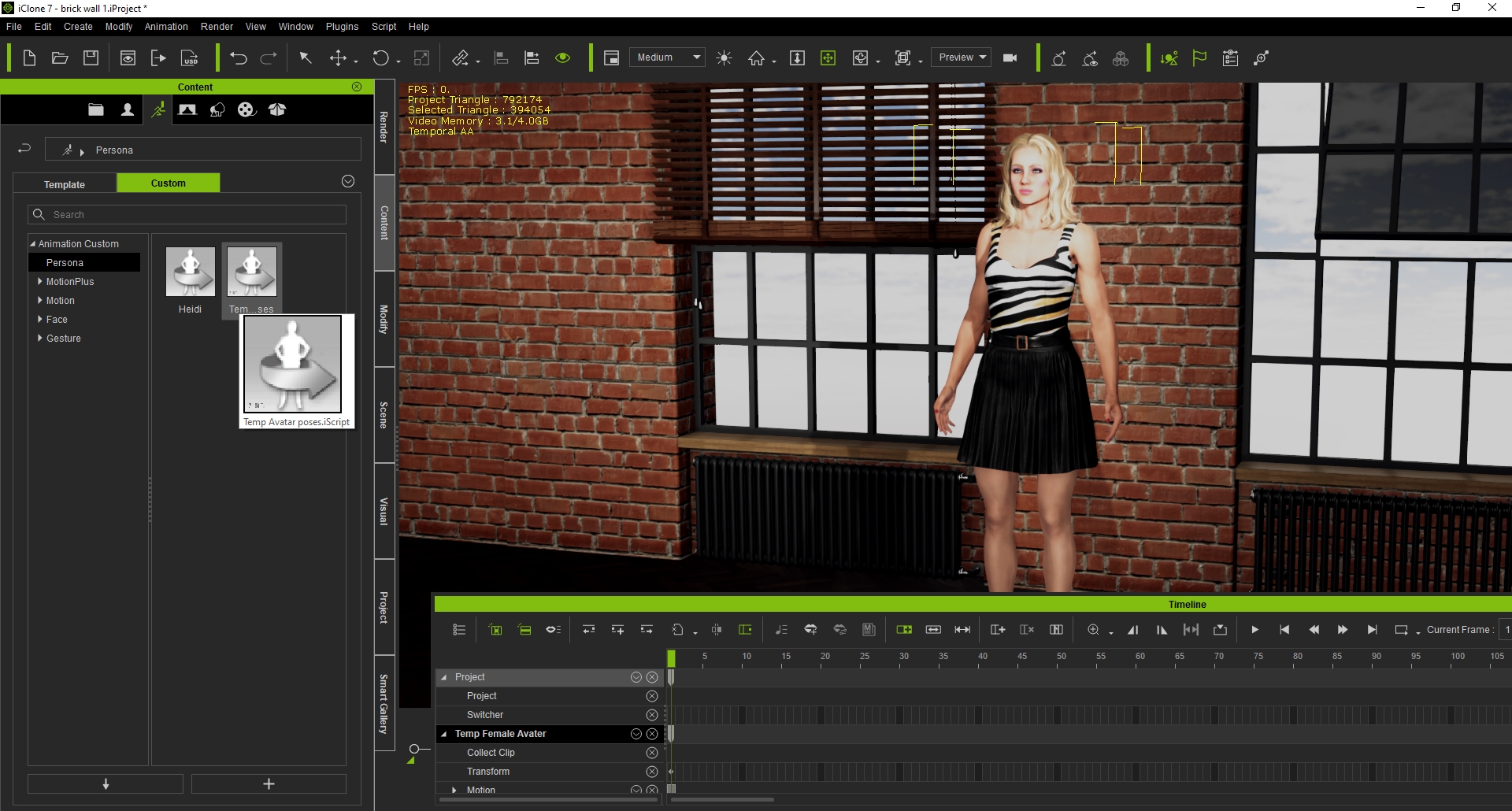Create a new project with New icon

29,57
